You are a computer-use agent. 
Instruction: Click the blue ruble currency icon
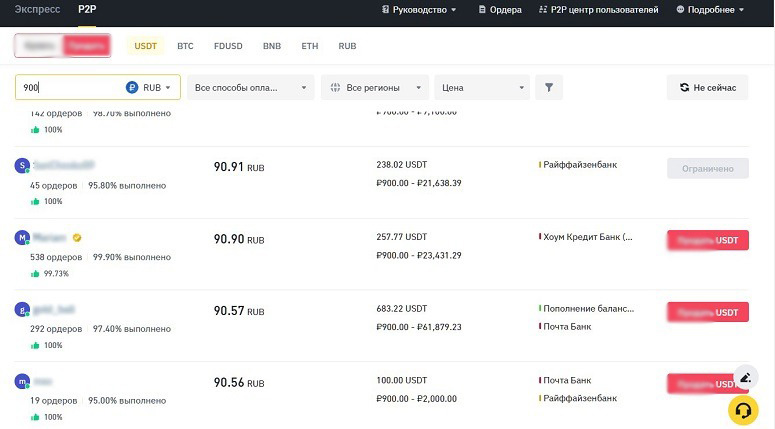coord(132,87)
